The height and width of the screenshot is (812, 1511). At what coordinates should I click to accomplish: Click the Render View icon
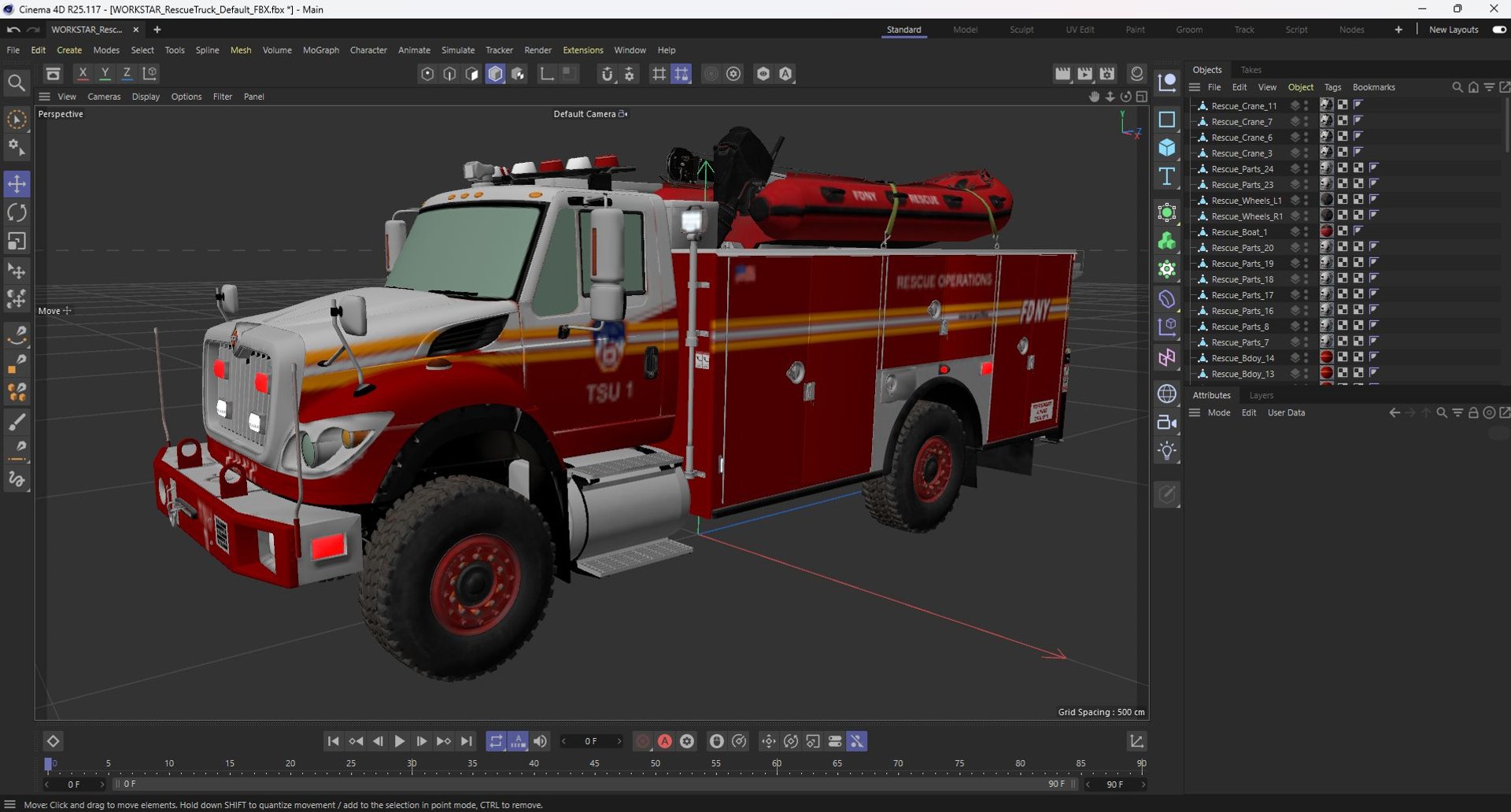tap(1062, 73)
